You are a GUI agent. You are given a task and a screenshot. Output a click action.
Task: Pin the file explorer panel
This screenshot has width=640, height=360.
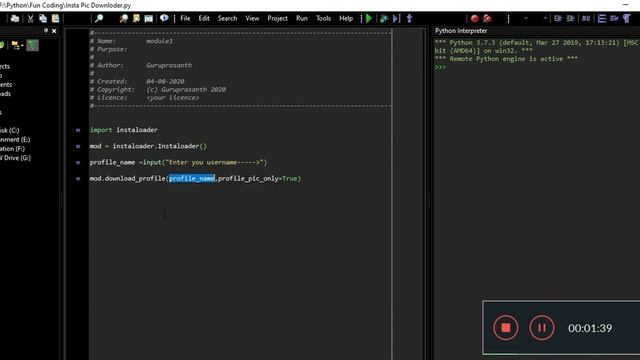46,31
